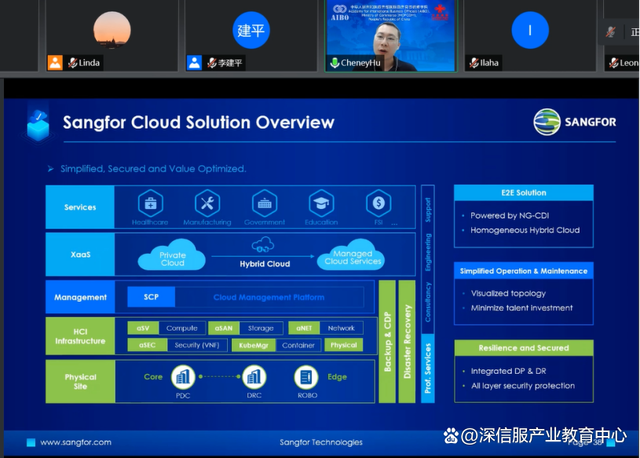Click Resilience and Secured header
Image resolution: width=640 pixels, height=458 pixels.
coord(524,348)
